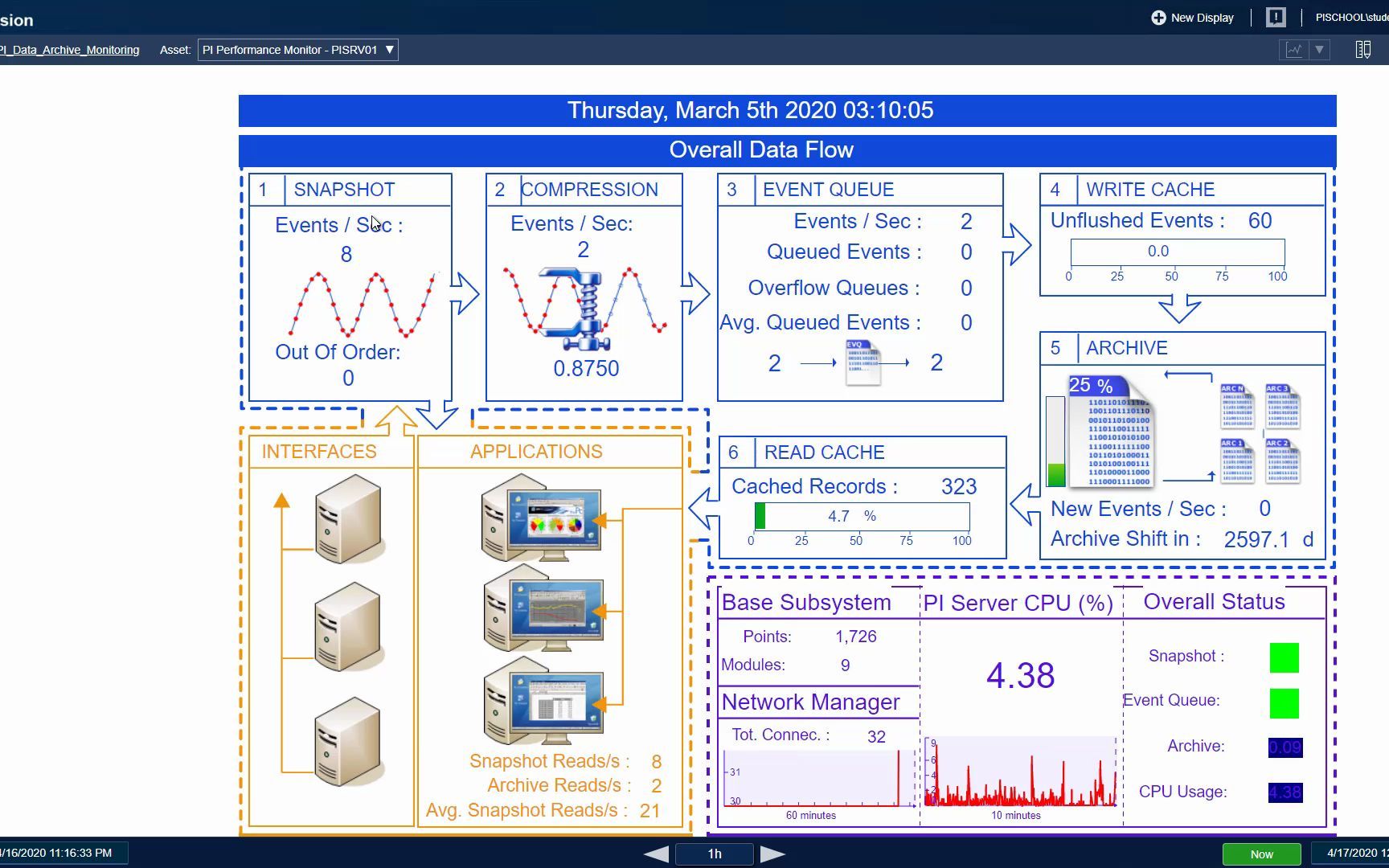Screen dimensions: 1389x868
Task: Expand the trend options dropdown arrow
Action: pos(1317,49)
